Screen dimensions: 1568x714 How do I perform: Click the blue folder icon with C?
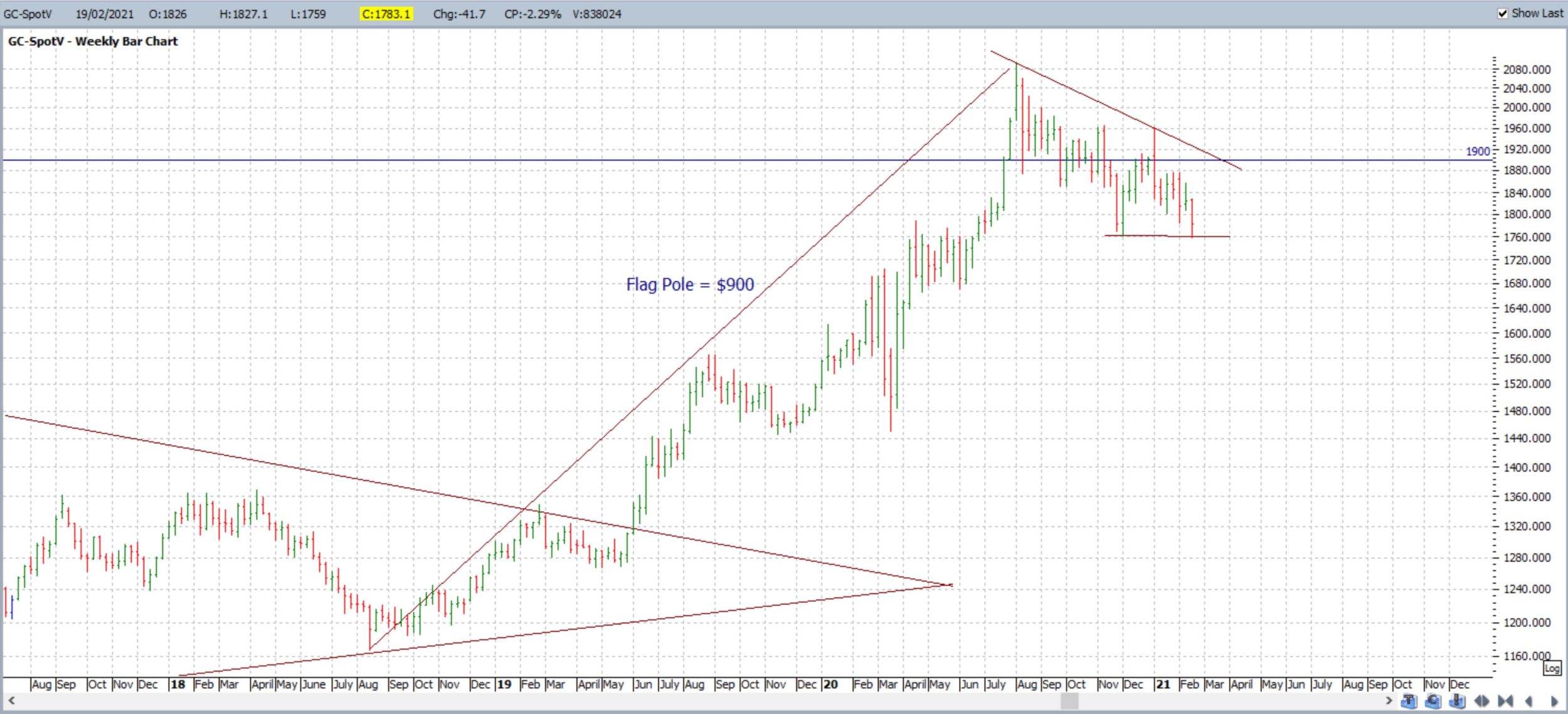tap(1433, 700)
